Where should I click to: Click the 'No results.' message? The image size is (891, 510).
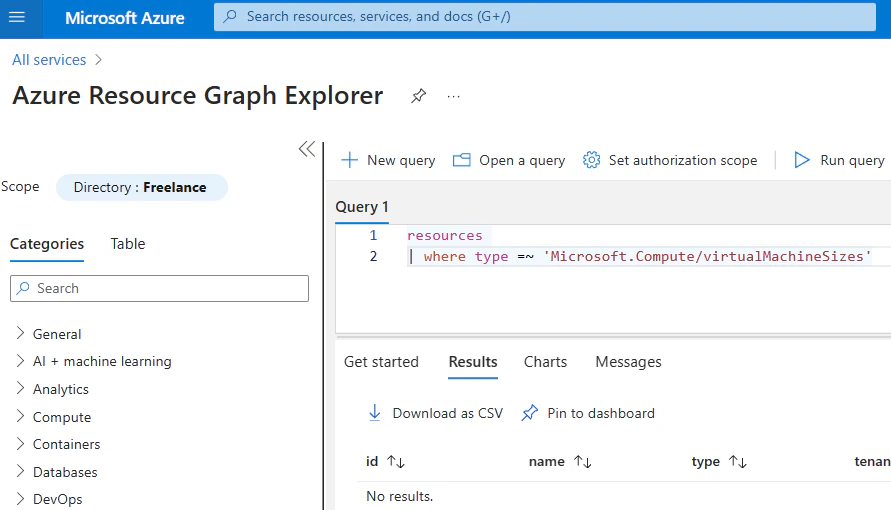coord(399,496)
